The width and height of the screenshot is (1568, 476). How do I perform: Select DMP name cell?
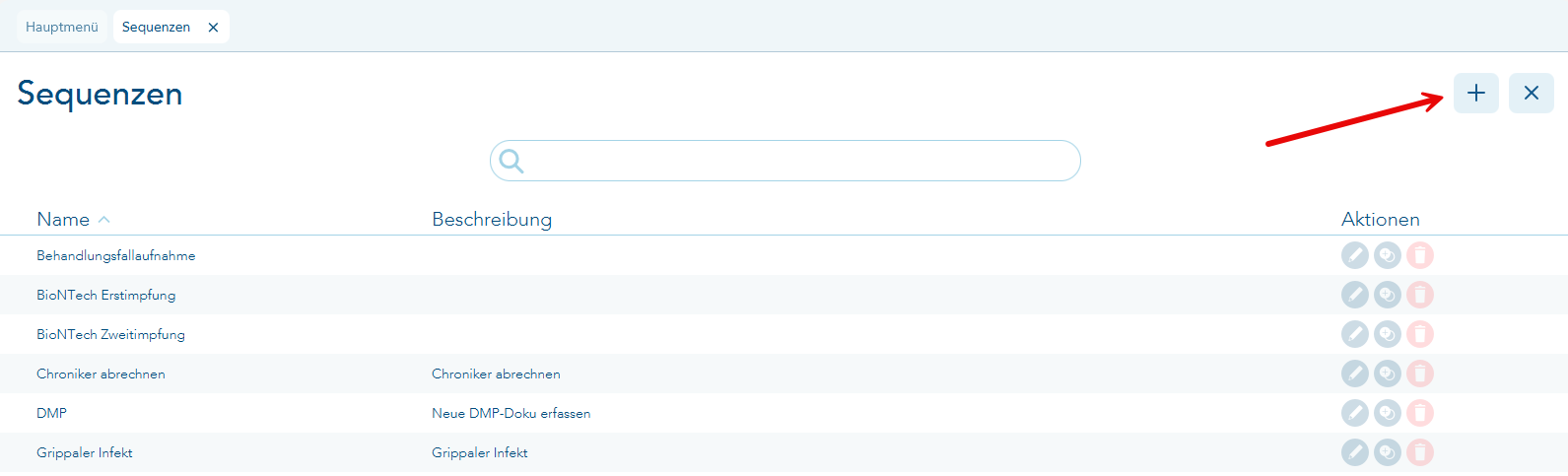[51, 413]
